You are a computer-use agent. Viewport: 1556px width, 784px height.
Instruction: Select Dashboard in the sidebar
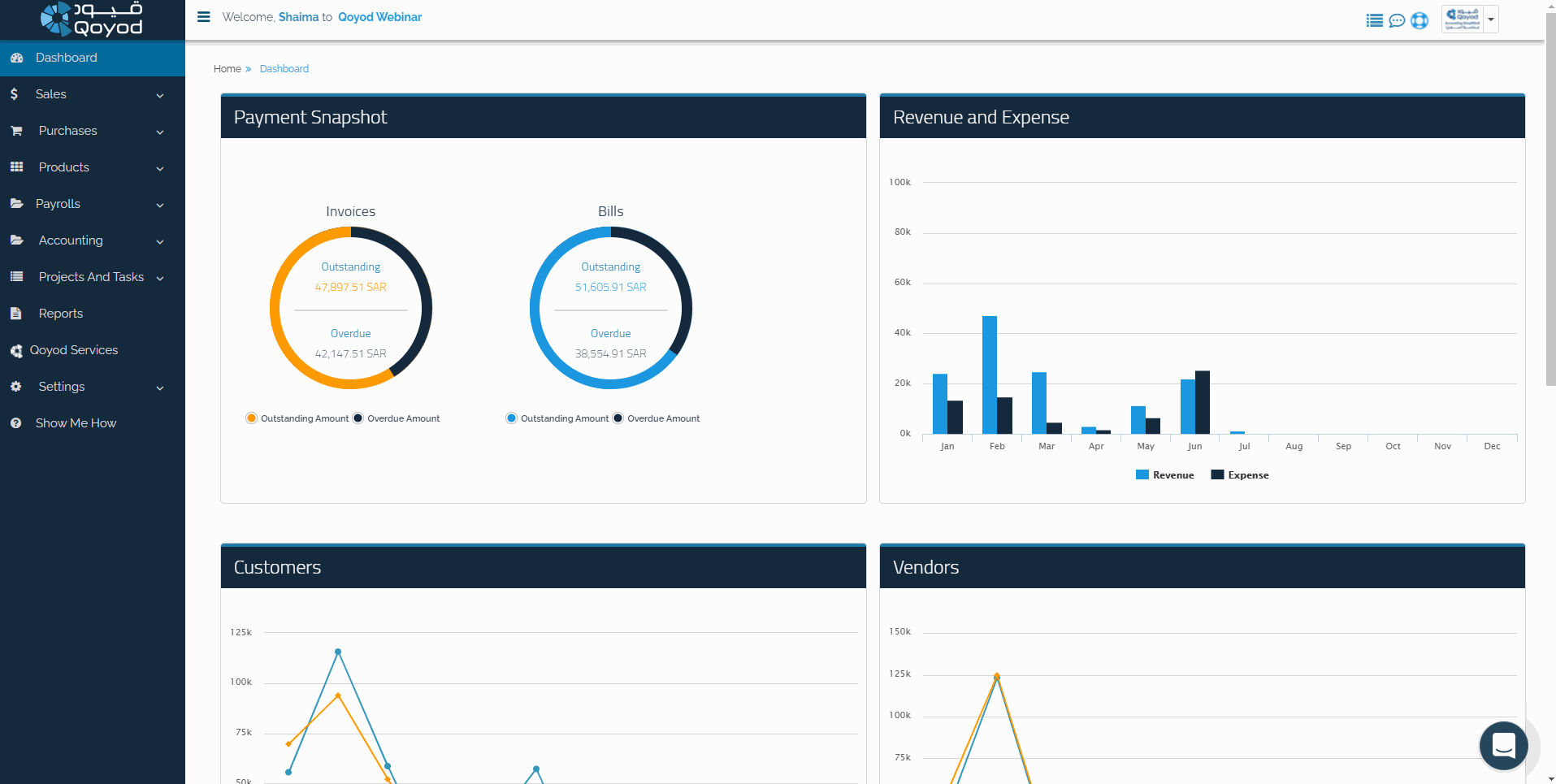[67, 58]
